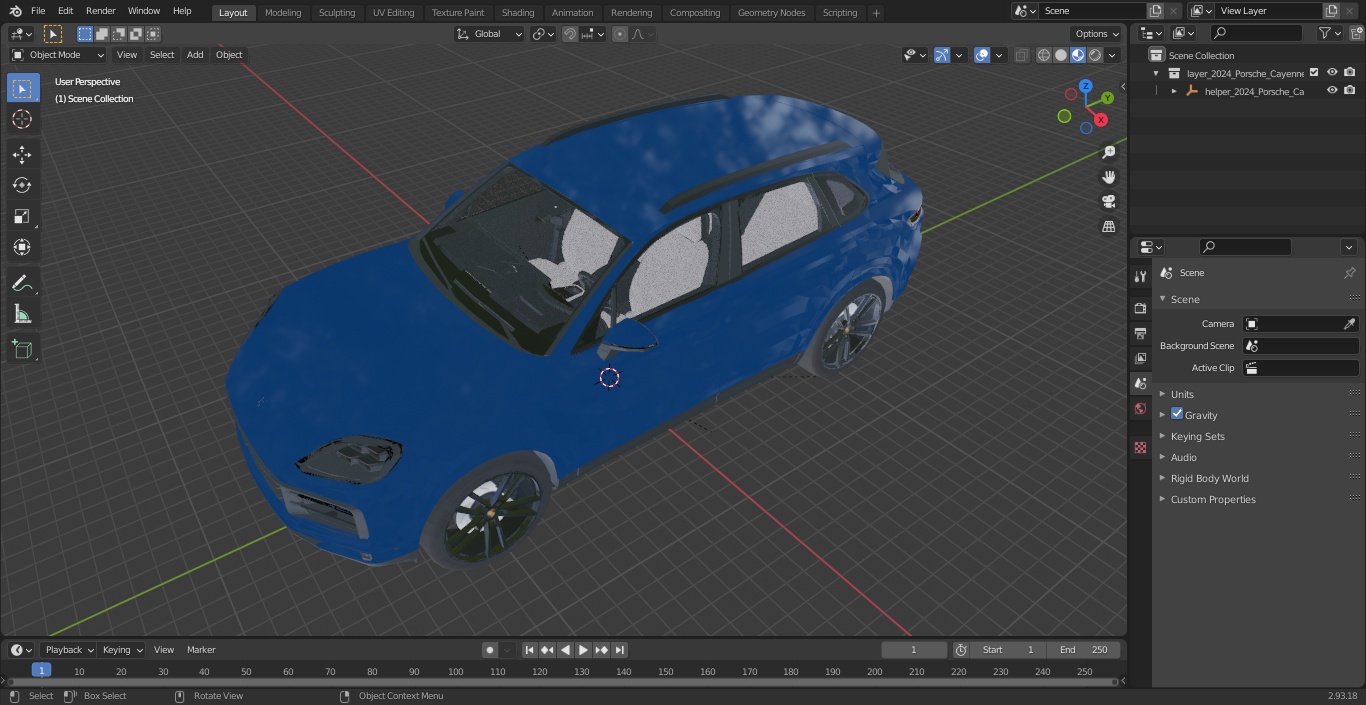The image size is (1366, 705).
Task: Switch perspective/orthographic grid icon
Action: click(1108, 227)
